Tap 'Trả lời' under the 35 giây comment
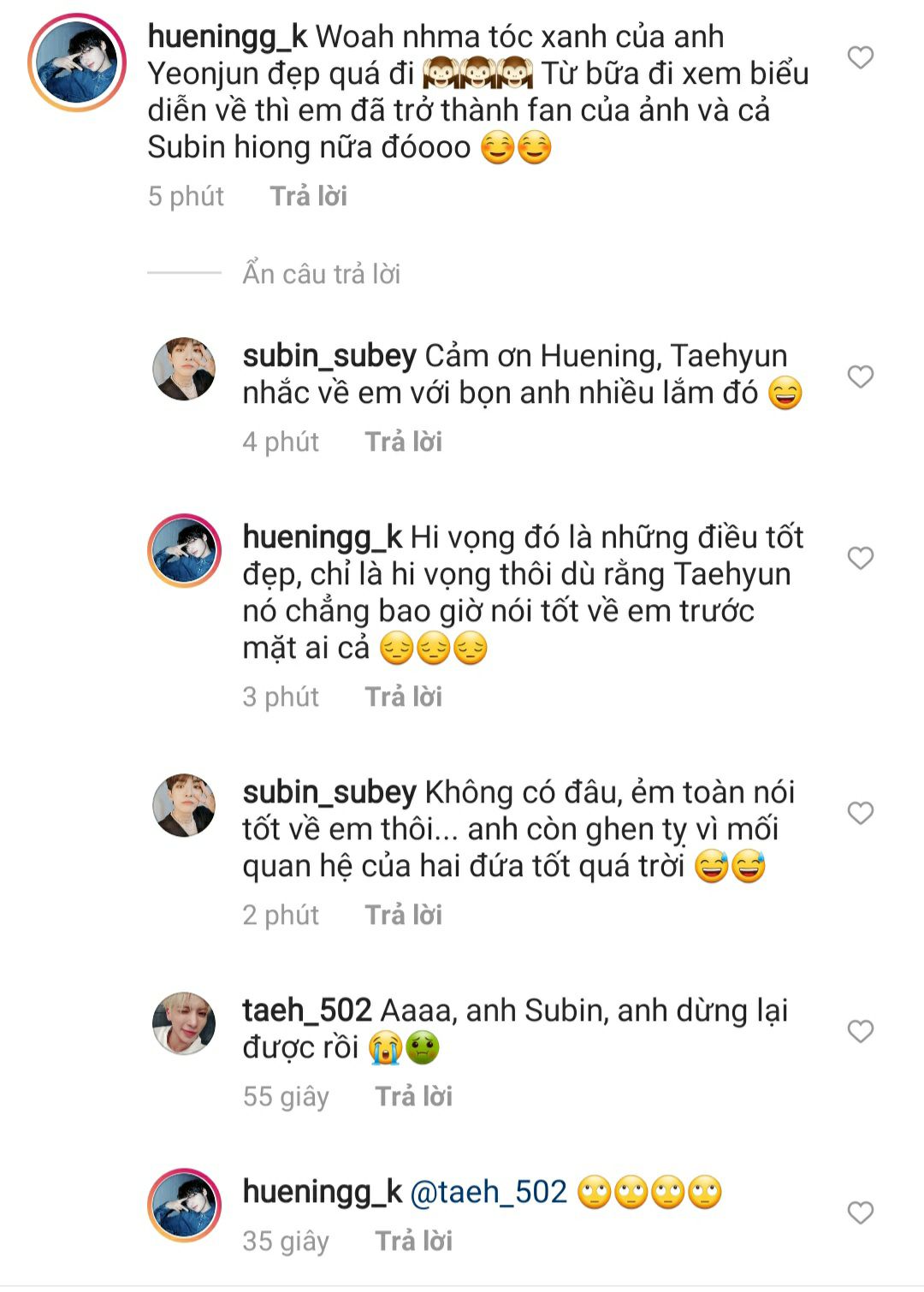The height and width of the screenshot is (1292, 924). 413,1241
